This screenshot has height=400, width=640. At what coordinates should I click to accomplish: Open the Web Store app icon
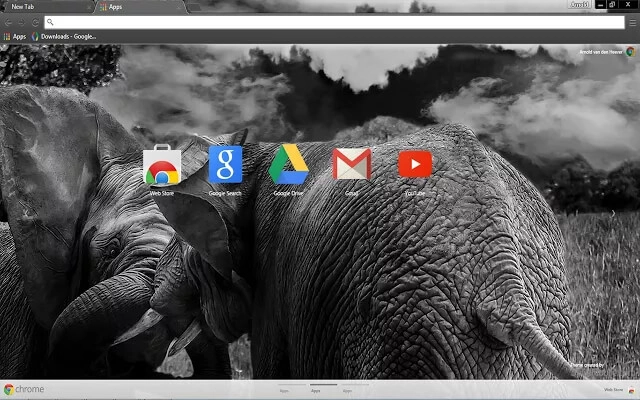pos(162,165)
